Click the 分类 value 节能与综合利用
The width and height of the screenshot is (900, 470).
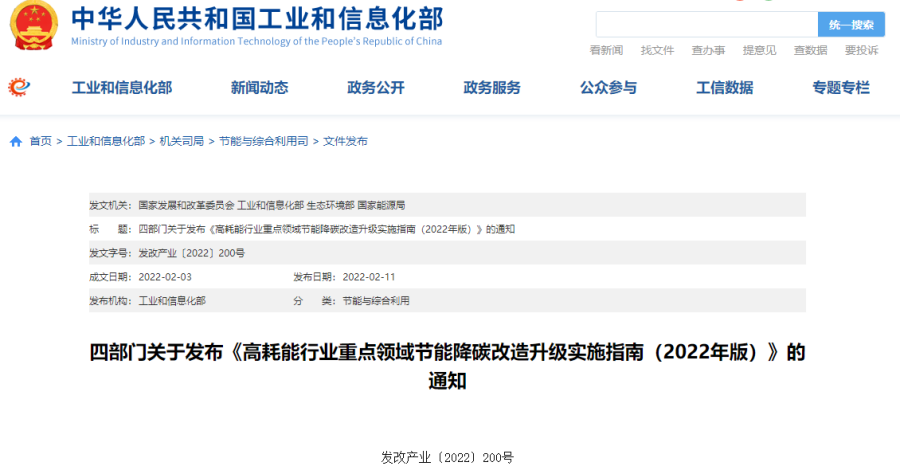click(376, 301)
